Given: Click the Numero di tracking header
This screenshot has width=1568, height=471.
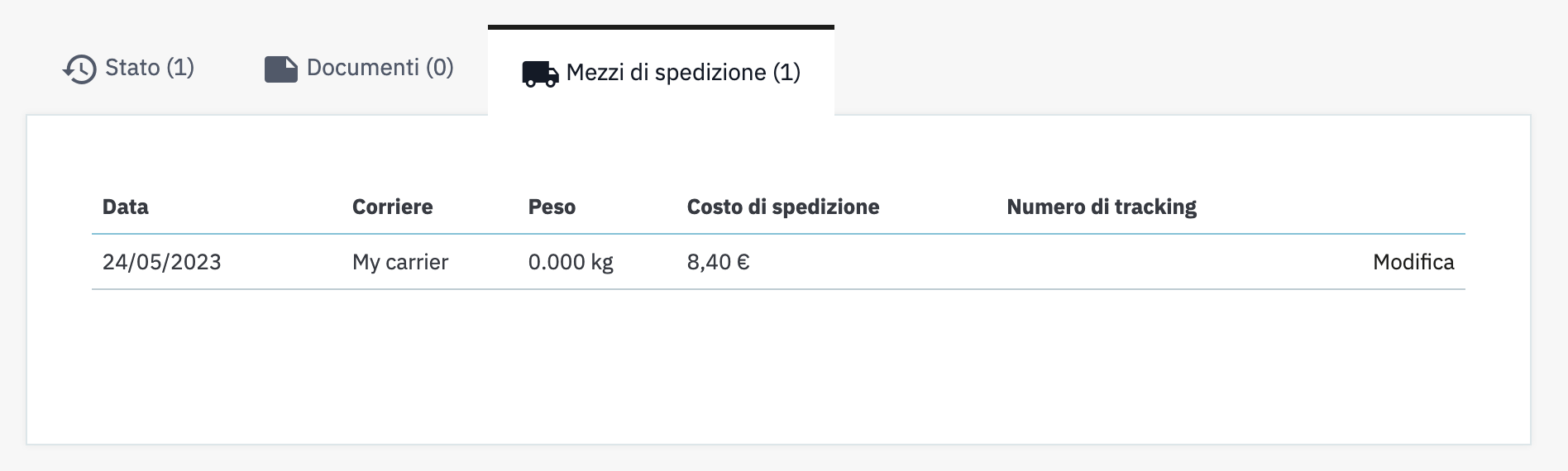Looking at the screenshot, I should click(x=1101, y=207).
